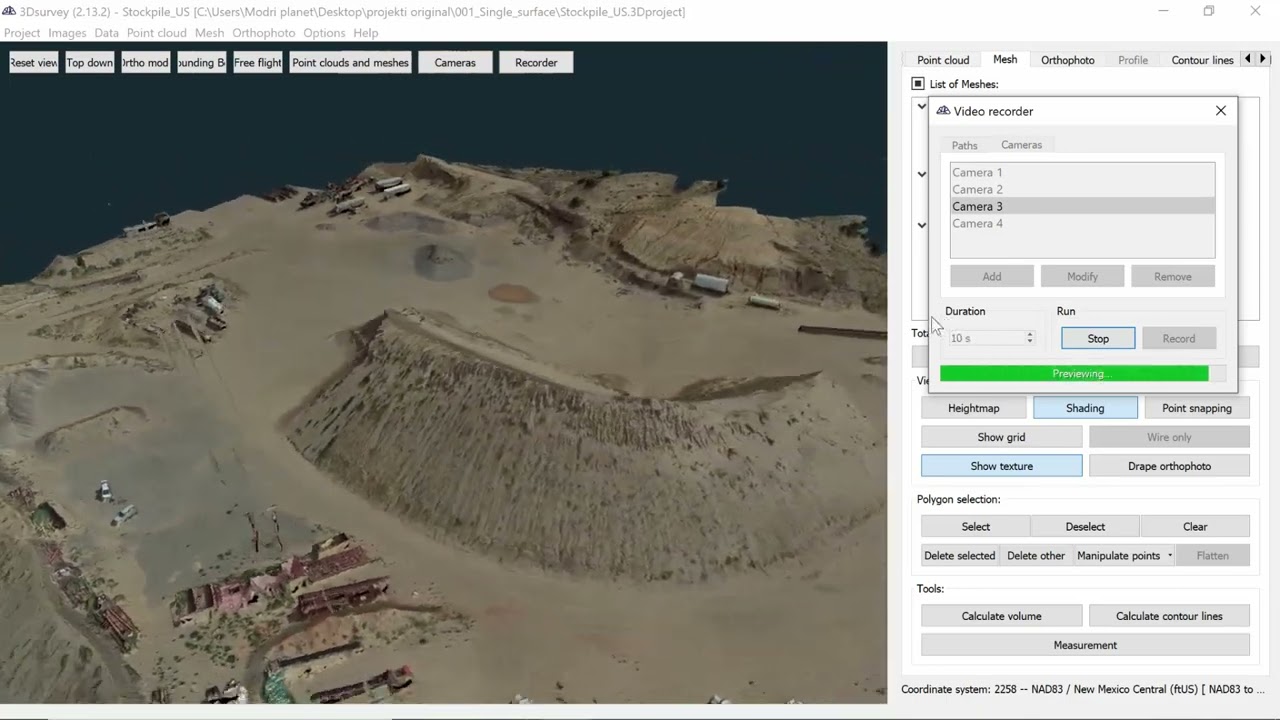Toggle Show grid
The width and height of the screenshot is (1280, 720).
1001,437
